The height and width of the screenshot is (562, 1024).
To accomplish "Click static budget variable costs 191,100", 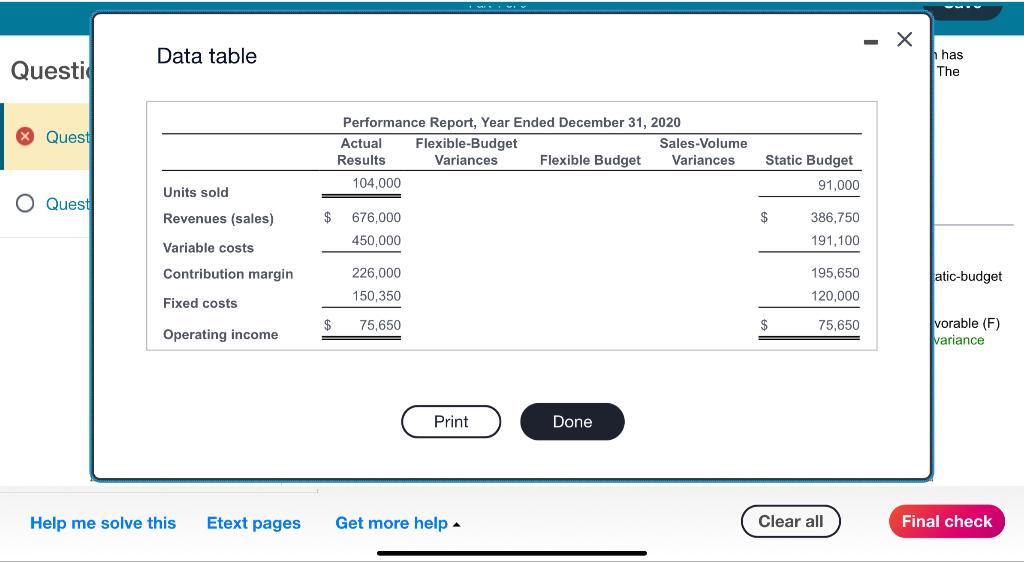I will (835, 240).
